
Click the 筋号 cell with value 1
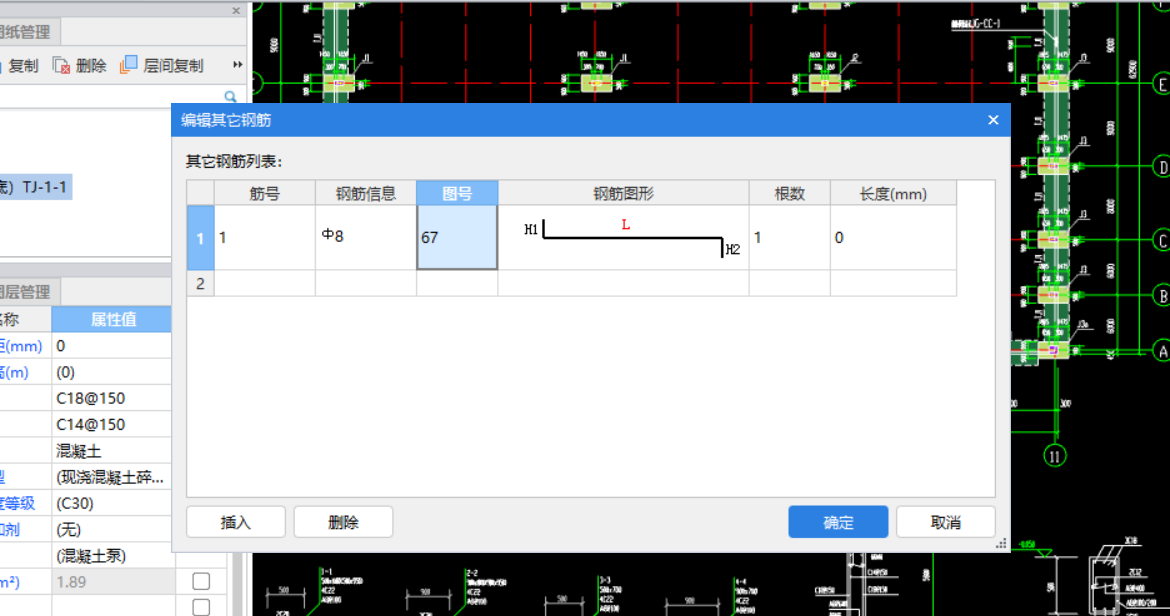click(x=264, y=238)
